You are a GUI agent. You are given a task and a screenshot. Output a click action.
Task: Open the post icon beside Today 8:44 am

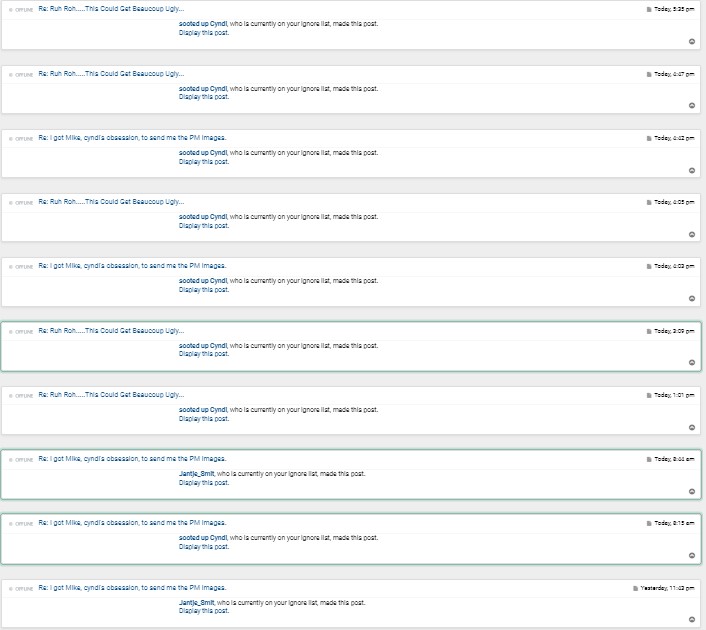(x=649, y=459)
